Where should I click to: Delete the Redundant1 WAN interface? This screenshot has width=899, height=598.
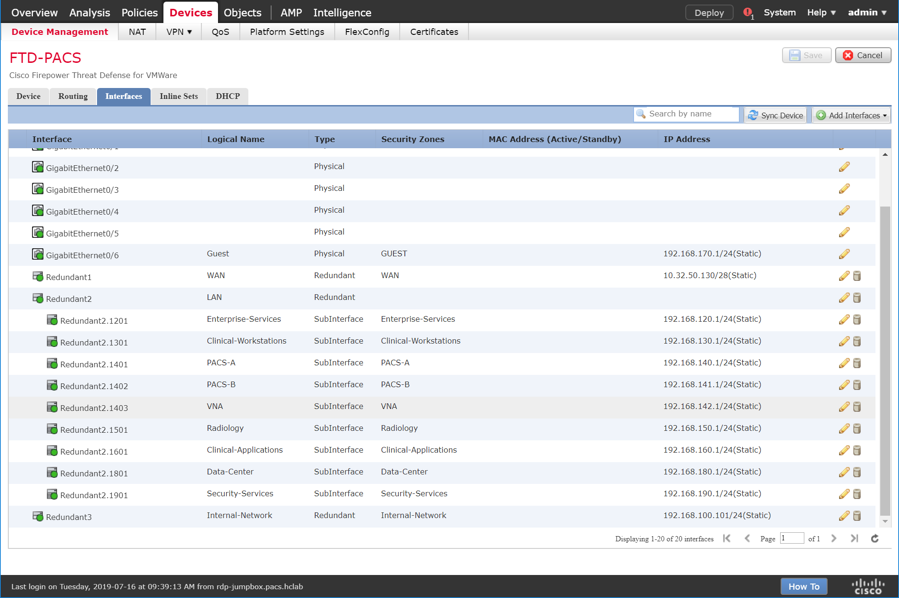(857, 276)
